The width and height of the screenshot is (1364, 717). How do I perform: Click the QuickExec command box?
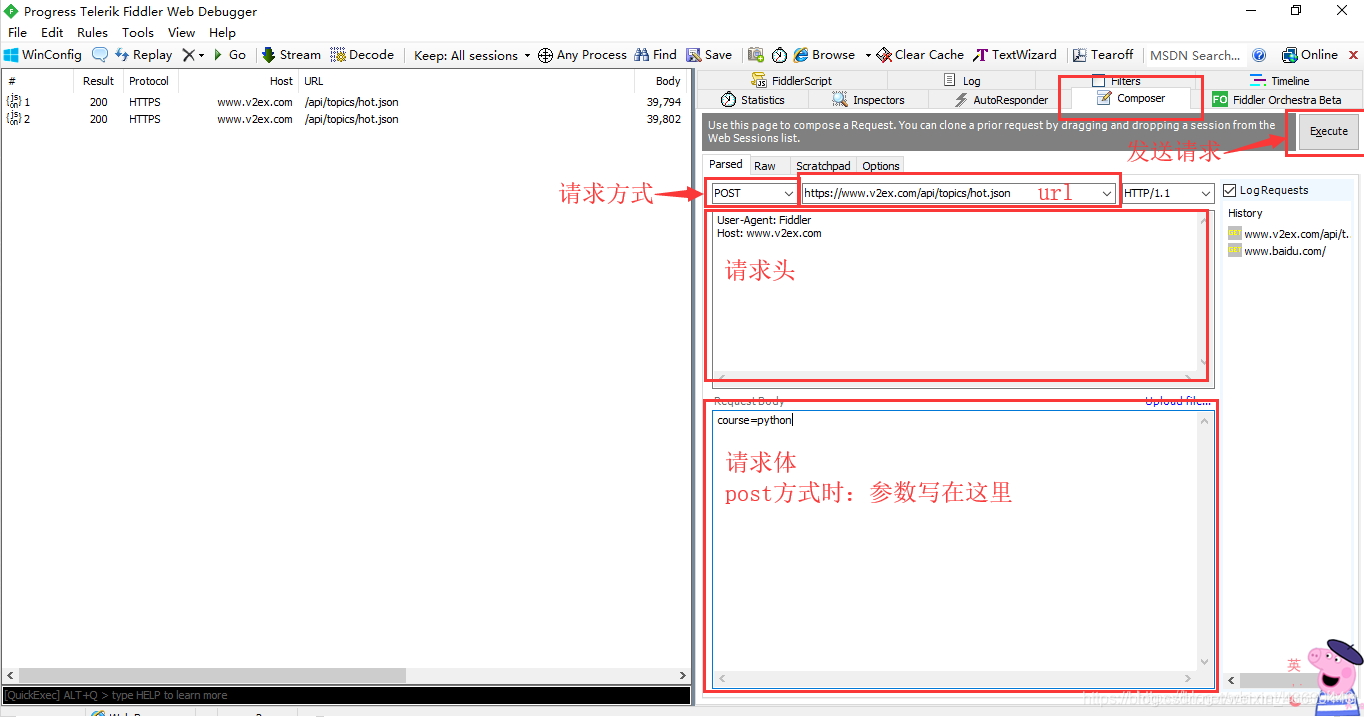pos(345,695)
